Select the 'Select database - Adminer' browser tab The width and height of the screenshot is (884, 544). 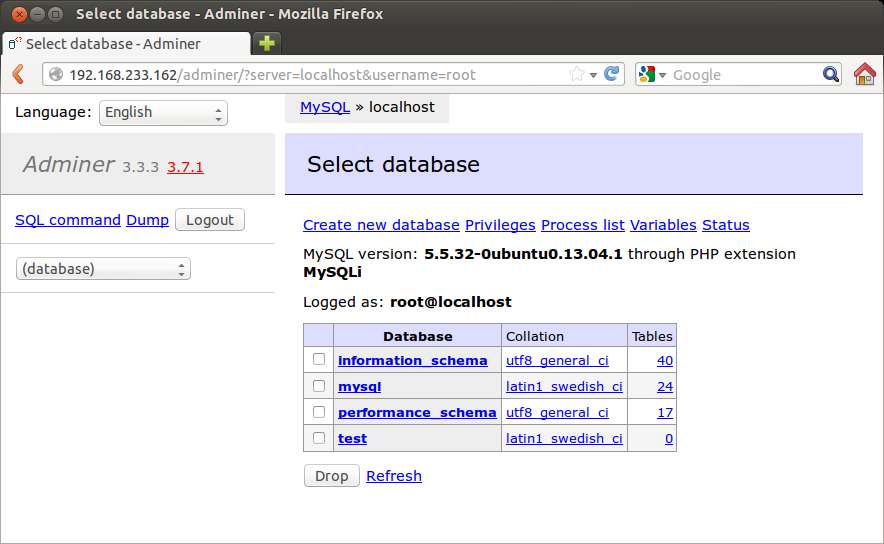coord(126,43)
